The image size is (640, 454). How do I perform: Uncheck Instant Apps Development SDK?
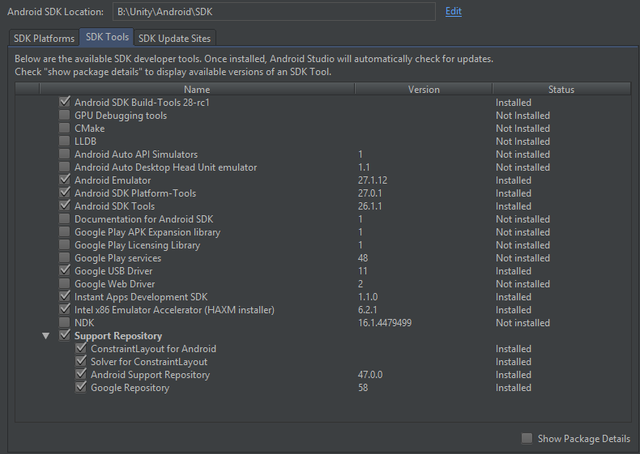click(x=64, y=297)
